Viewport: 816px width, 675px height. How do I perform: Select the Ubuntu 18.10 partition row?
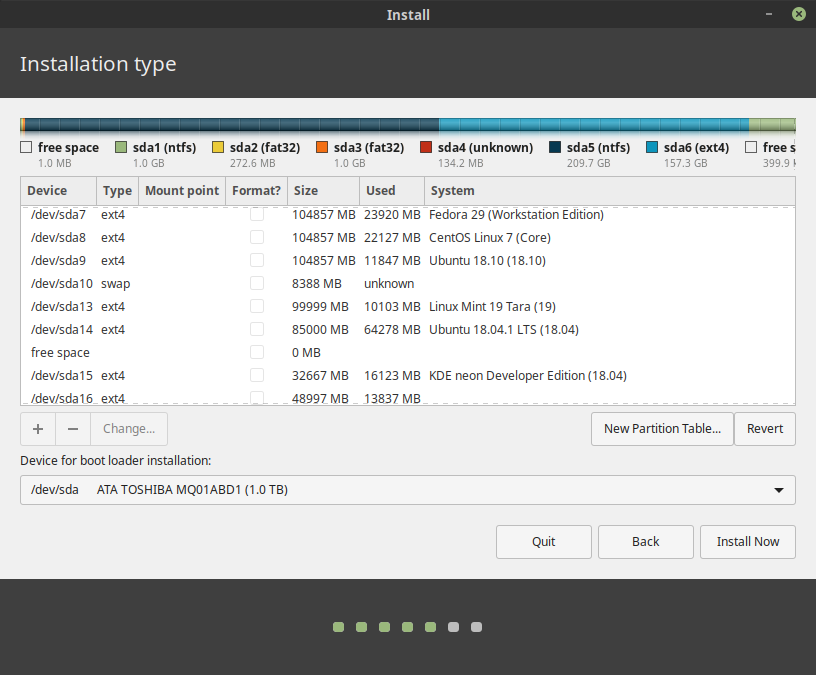pos(400,260)
